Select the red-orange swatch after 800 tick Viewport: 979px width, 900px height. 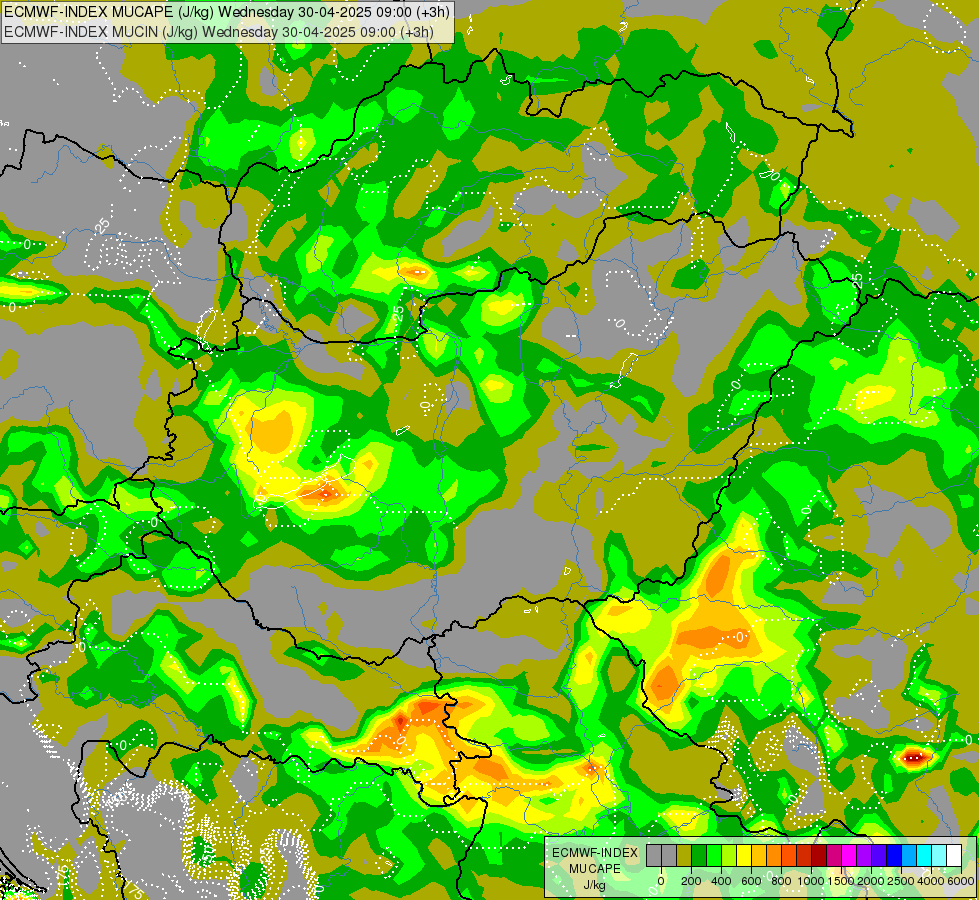coord(789,855)
